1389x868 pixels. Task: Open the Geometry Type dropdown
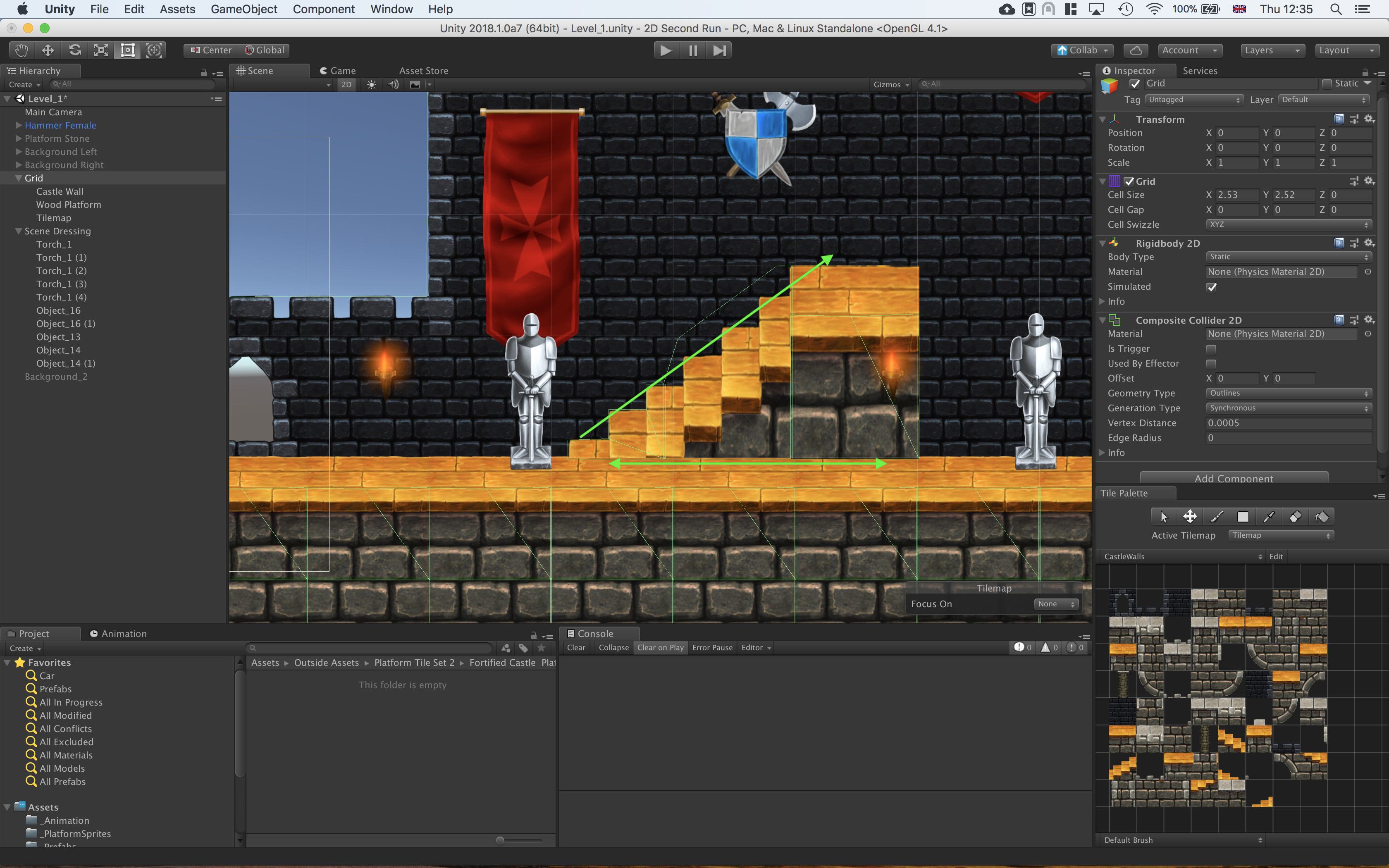pos(1288,393)
